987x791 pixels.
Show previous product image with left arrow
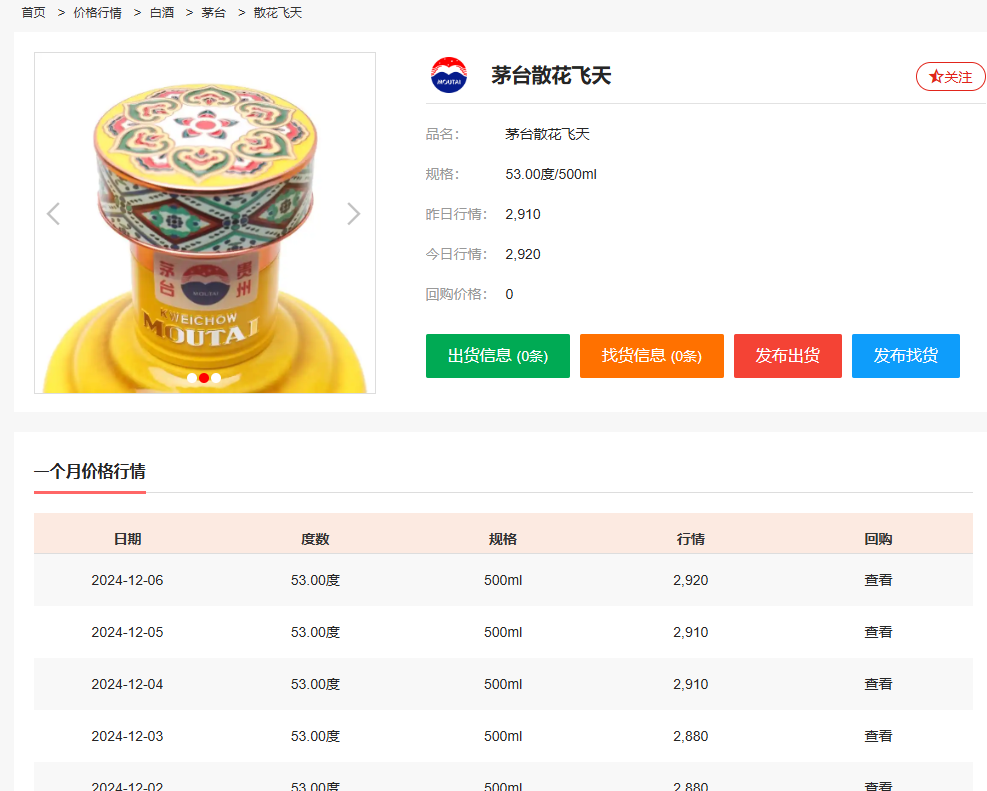54,214
